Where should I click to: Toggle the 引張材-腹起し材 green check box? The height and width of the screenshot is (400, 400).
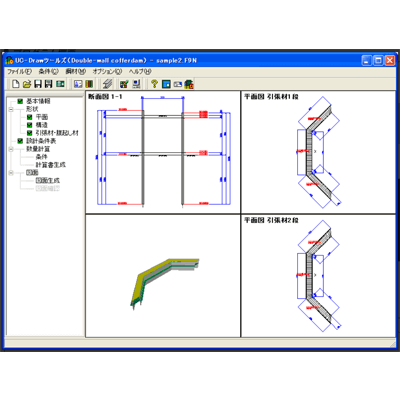pos(30,133)
